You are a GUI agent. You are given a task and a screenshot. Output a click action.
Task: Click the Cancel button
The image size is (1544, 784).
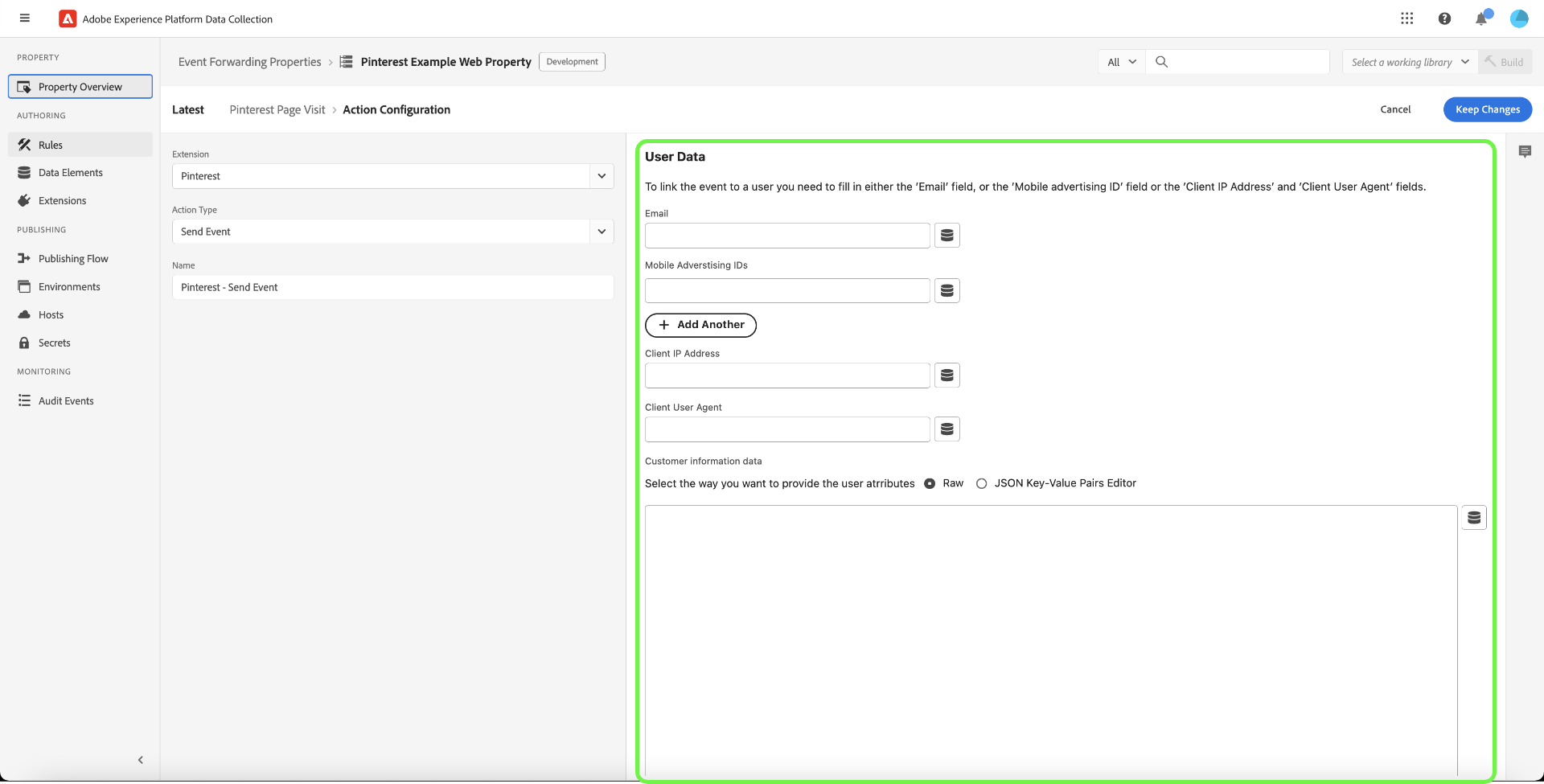pos(1395,109)
